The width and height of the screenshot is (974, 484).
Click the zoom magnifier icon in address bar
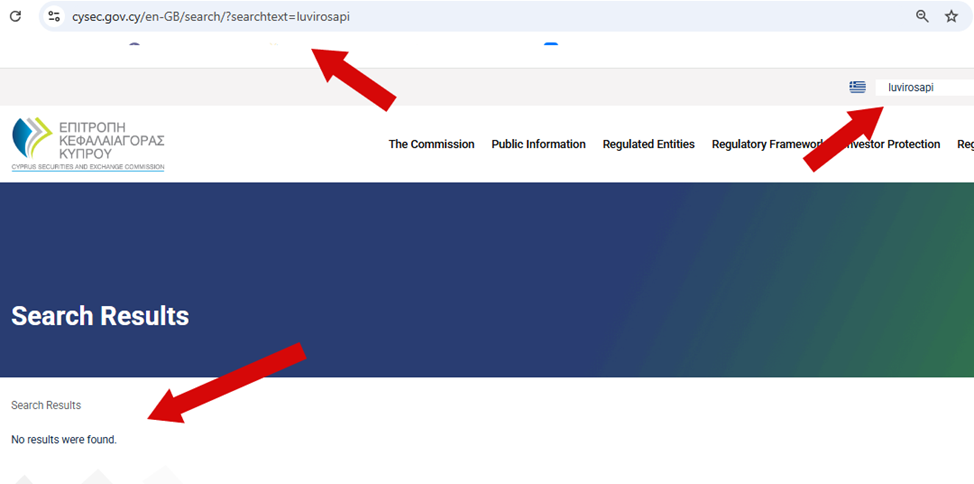point(922,17)
